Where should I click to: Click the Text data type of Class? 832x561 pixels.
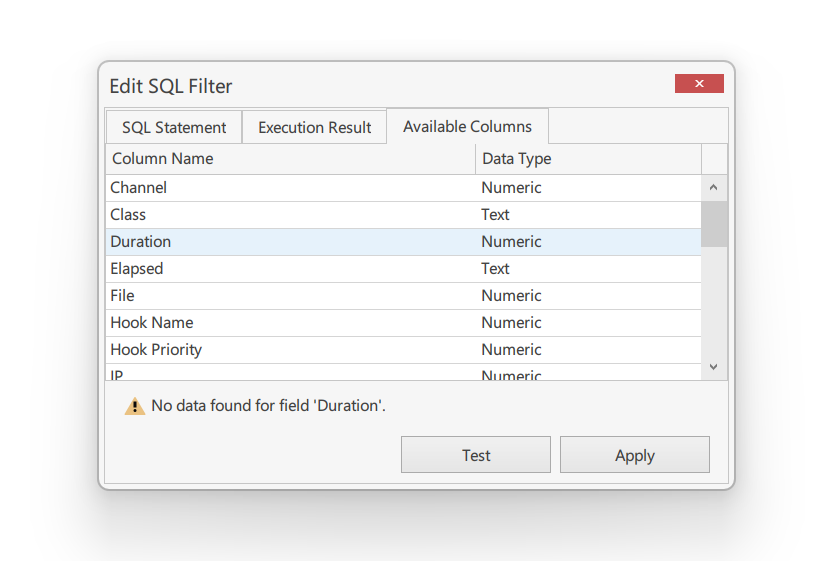pos(495,215)
